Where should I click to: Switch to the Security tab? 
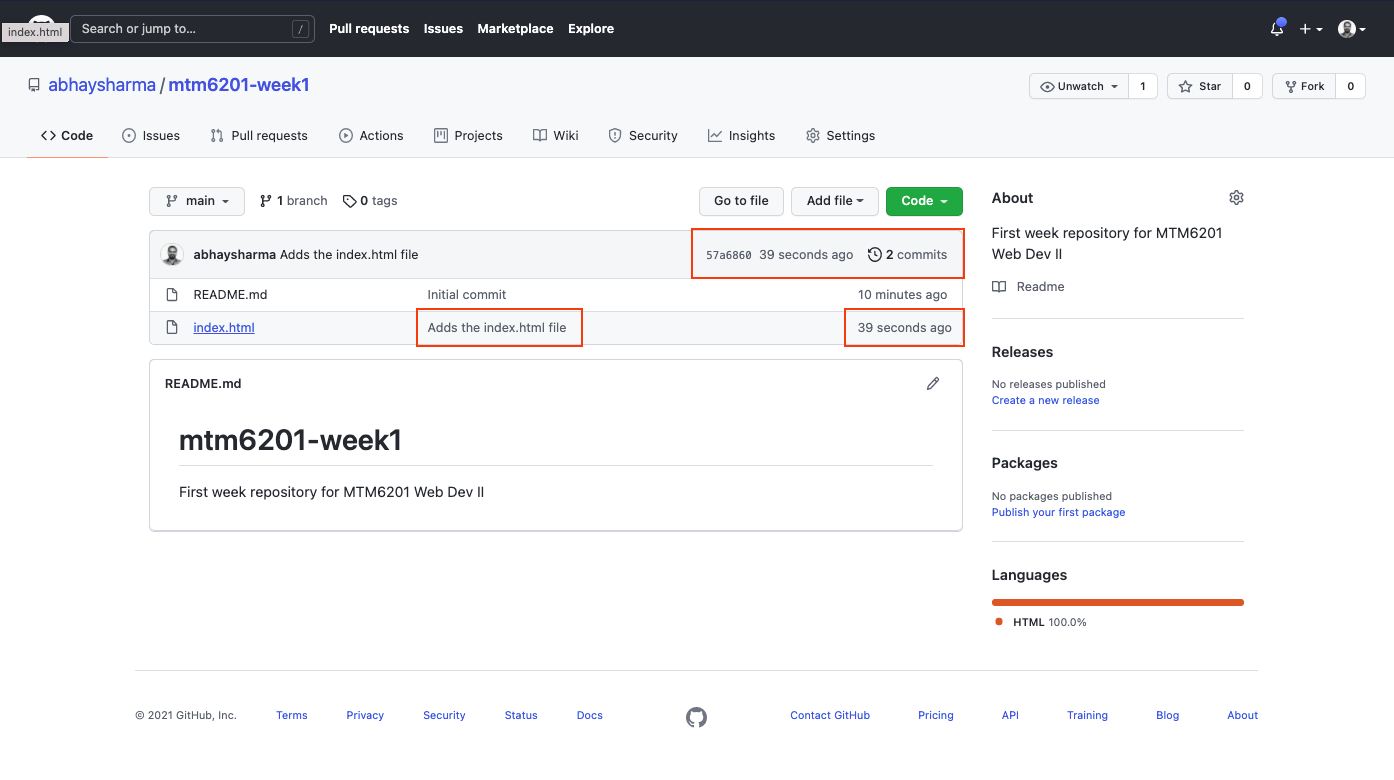point(643,136)
